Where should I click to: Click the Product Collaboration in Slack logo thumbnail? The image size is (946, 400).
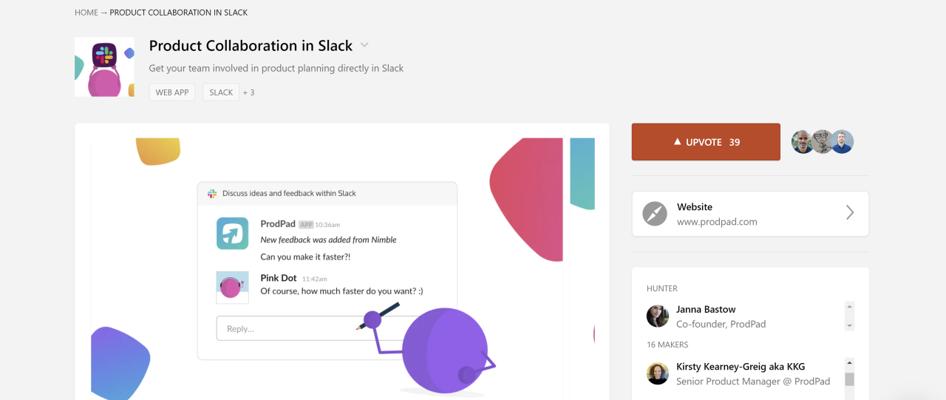click(x=104, y=67)
